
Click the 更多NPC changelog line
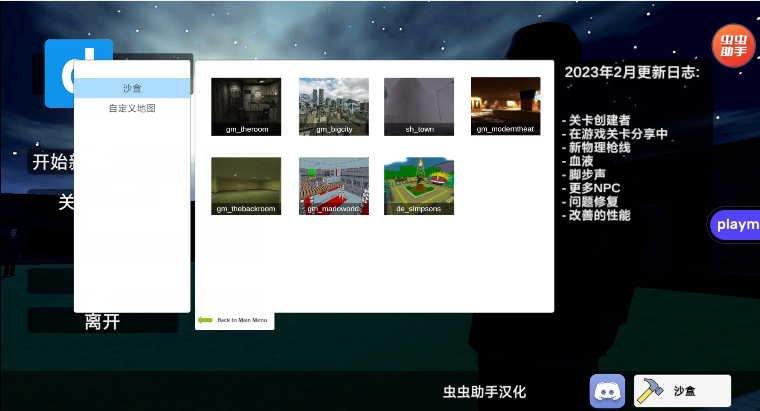591,188
